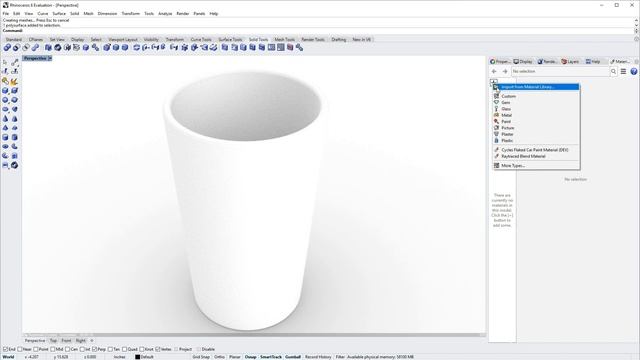Toggle Ortho in status bar
Screen dimensions: 640x360
219,357
